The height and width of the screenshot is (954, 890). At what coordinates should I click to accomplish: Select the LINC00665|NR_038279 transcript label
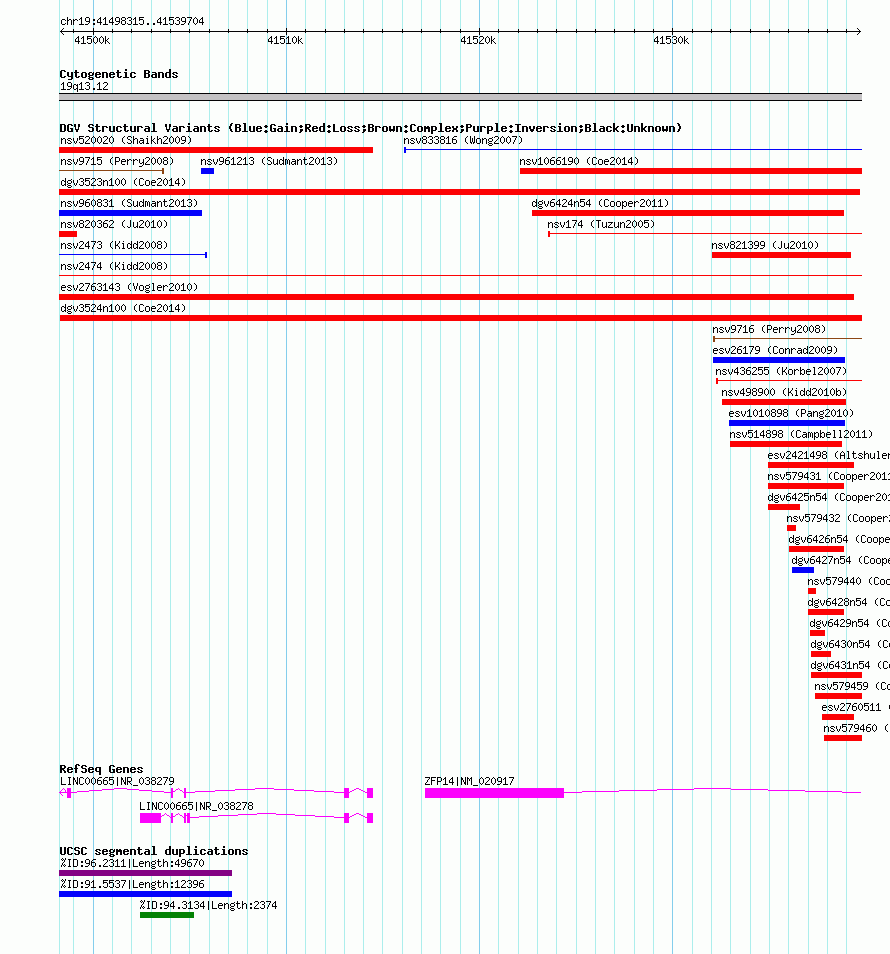[117, 781]
